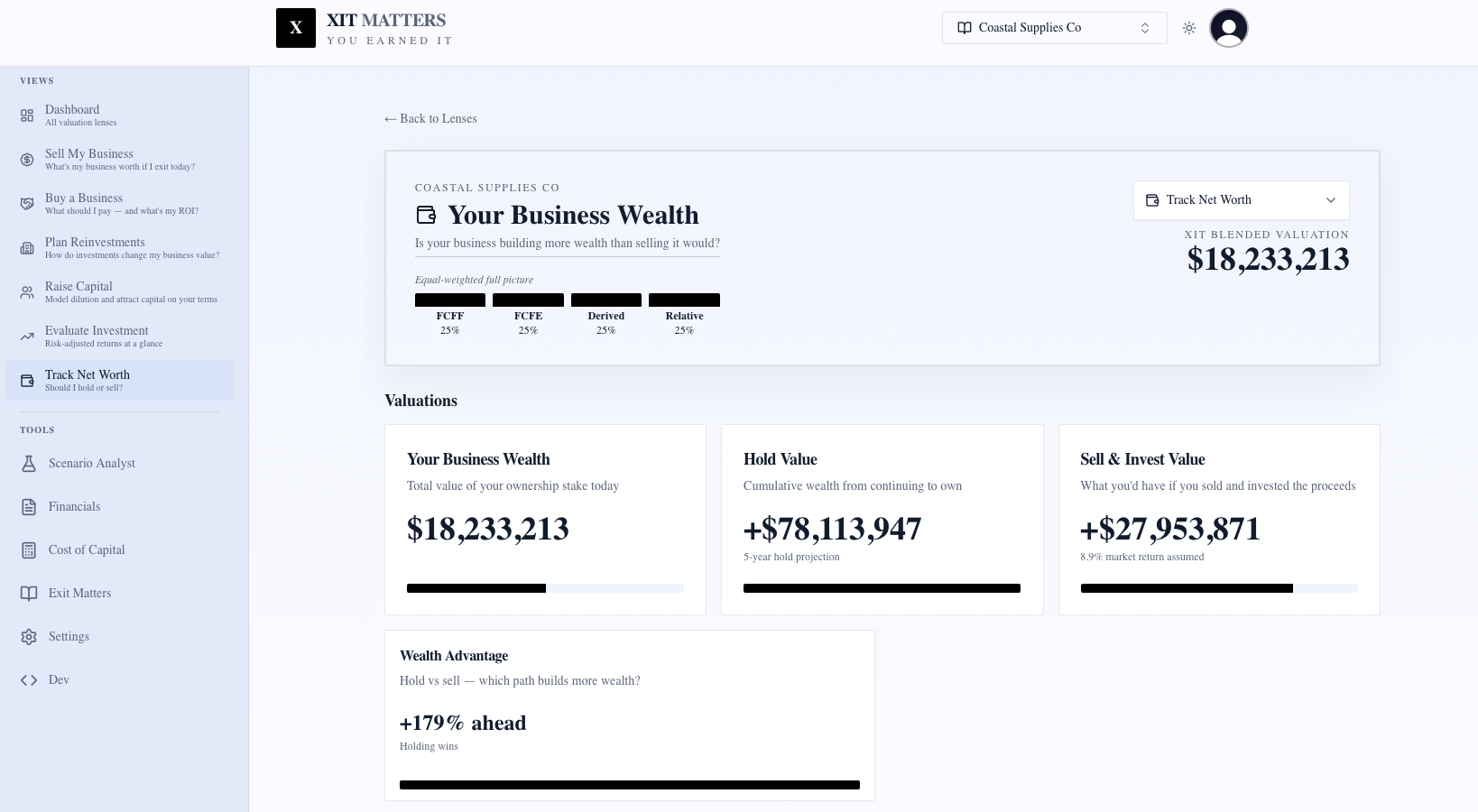The height and width of the screenshot is (812, 1478).
Task: Click the Buy a Business handshake icon
Action: [27, 204]
